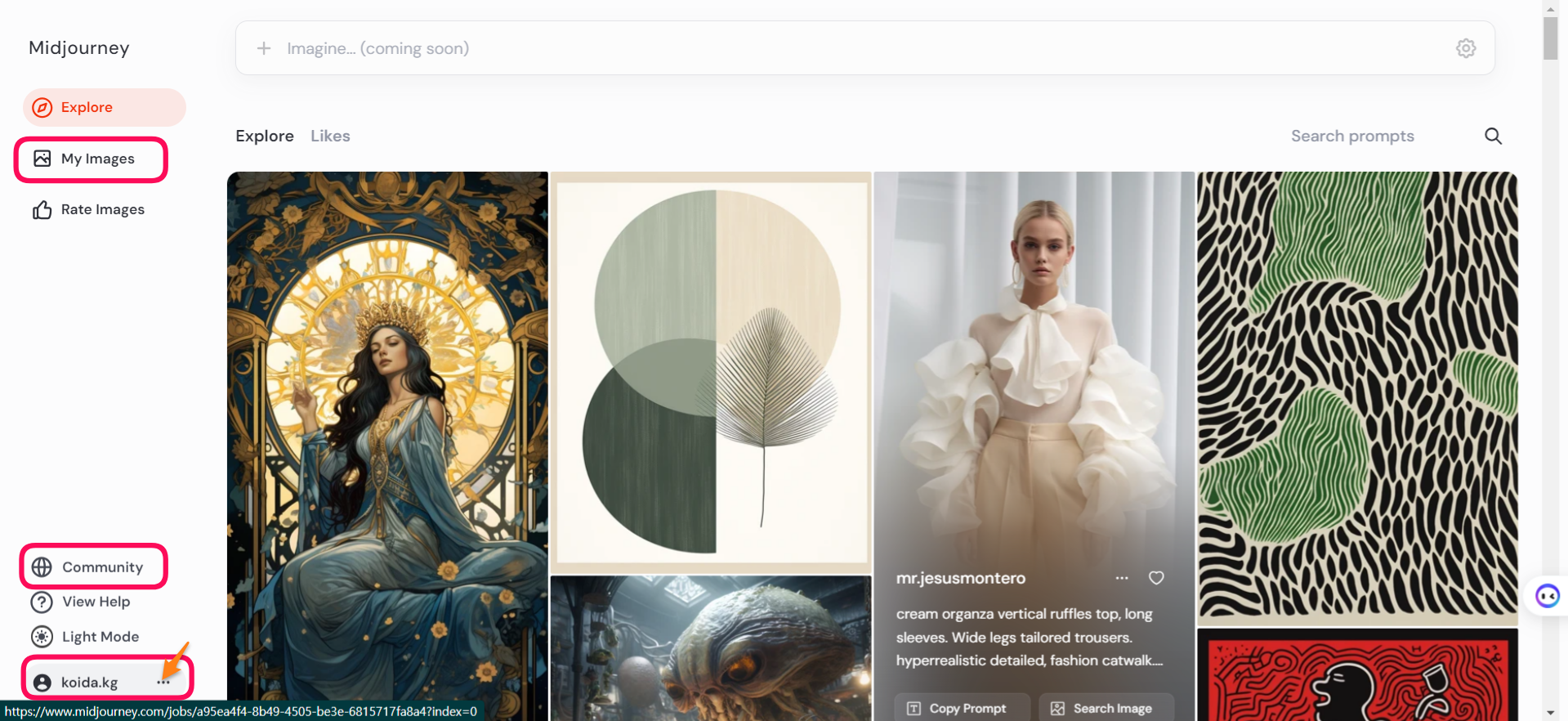The height and width of the screenshot is (721, 1568).
Task: Click the View Help question mark icon
Action: click(x=41, y=602)
